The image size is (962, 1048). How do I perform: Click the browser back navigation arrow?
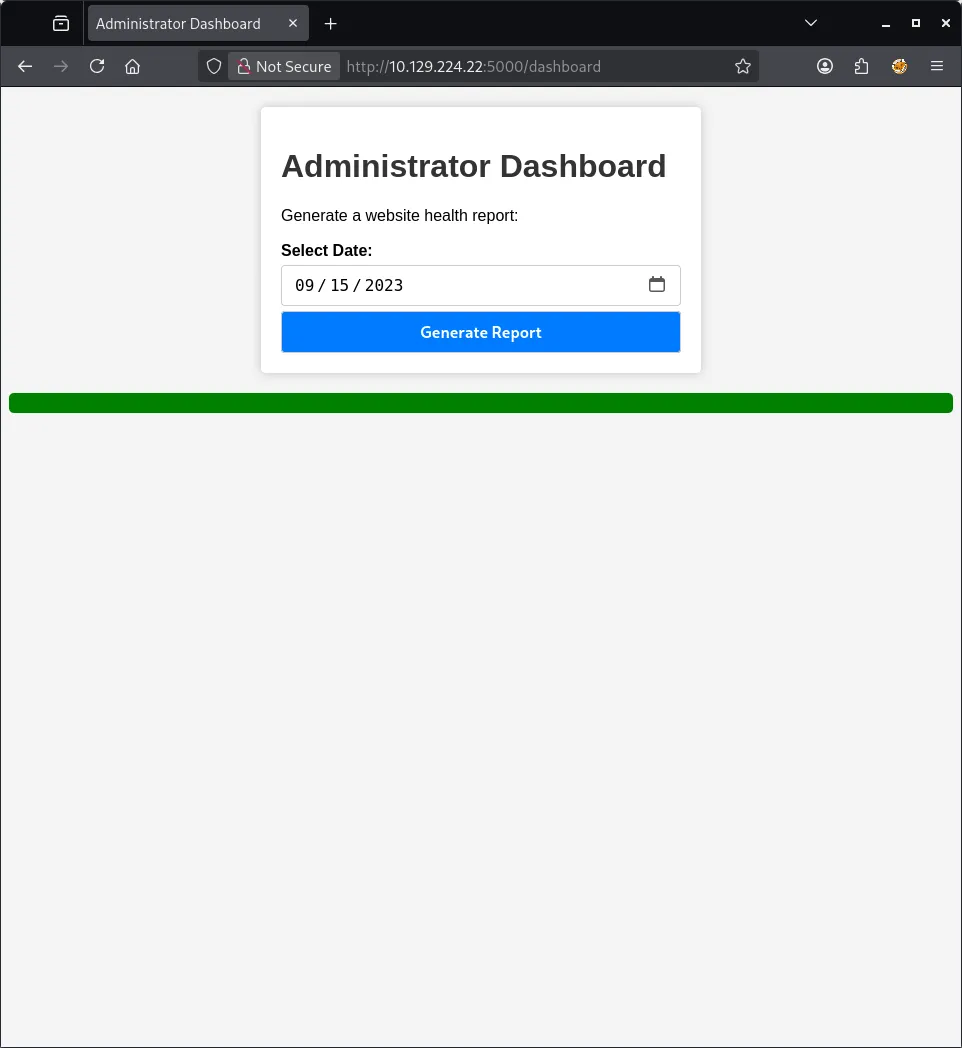click(x=24, y=66)
